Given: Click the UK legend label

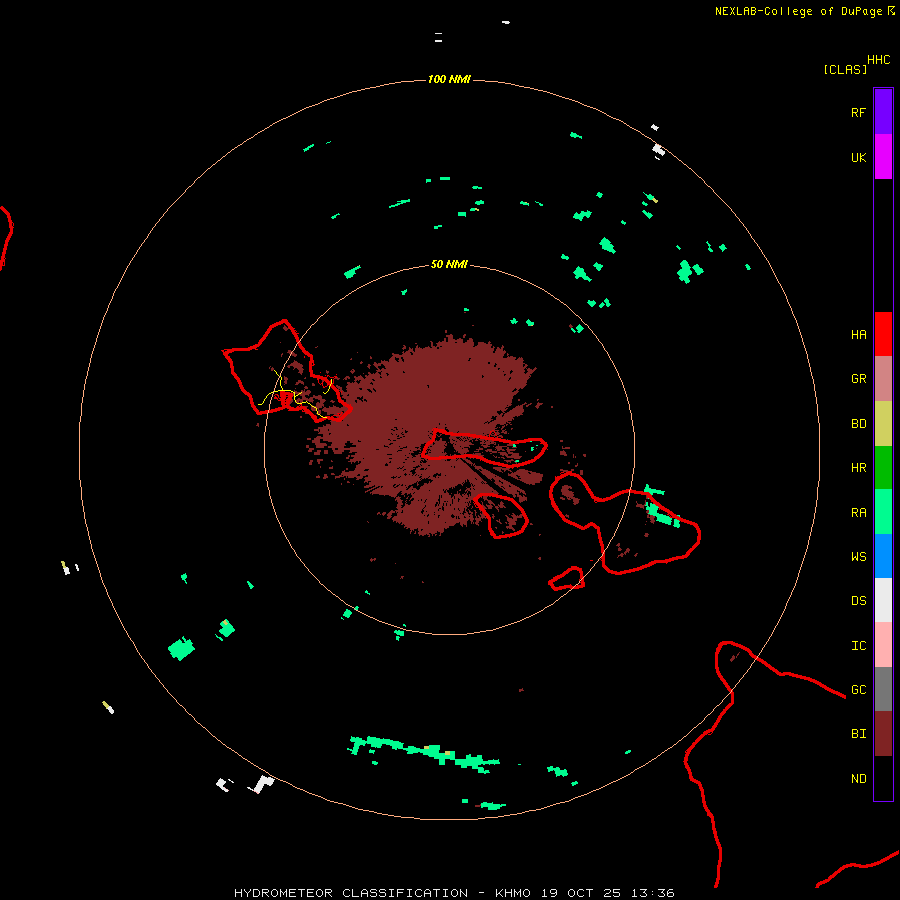Looking at the screenshot, I should 858,157.
